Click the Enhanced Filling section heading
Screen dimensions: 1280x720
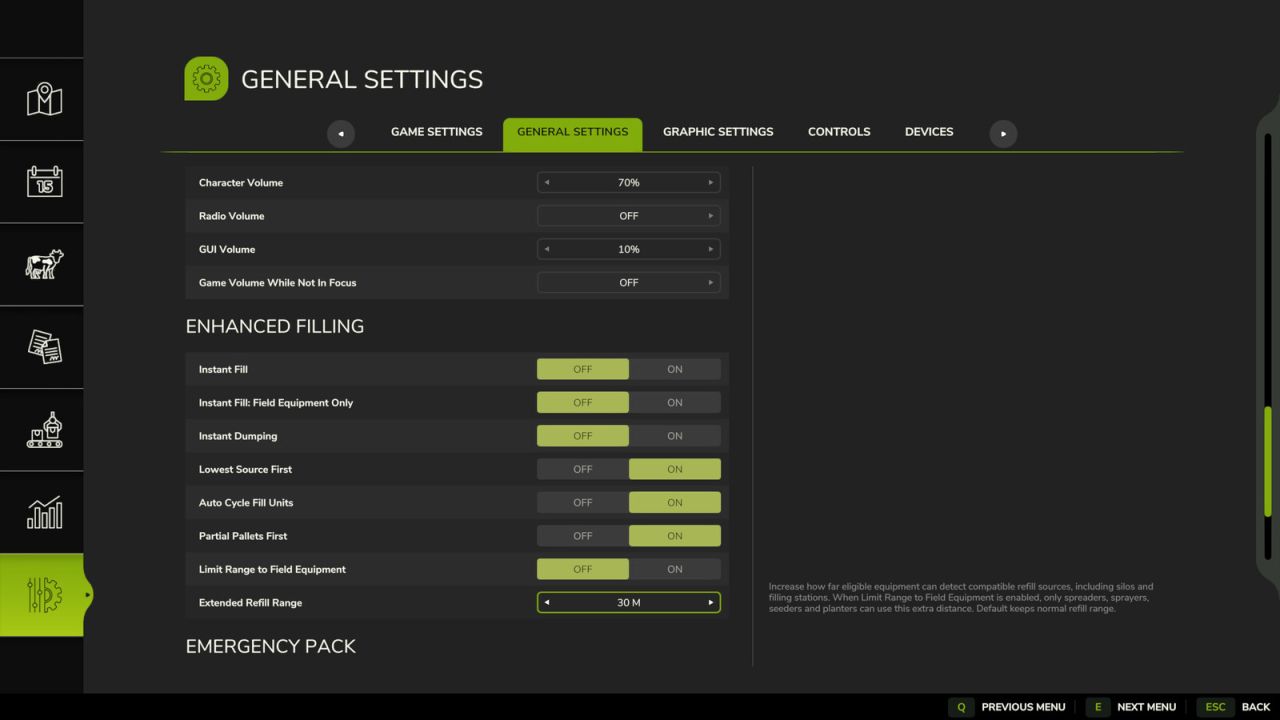point(275,326)
